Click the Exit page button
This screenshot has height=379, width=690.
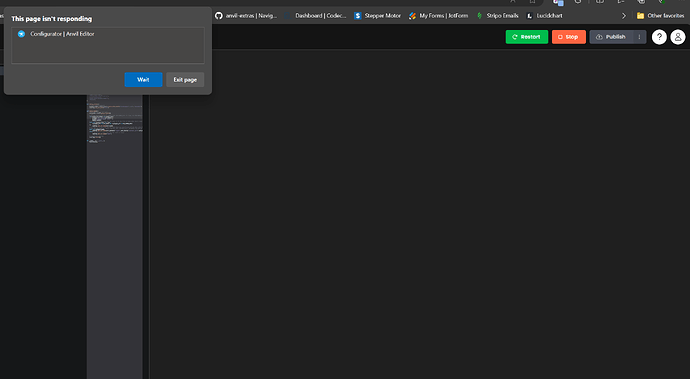click(185, 80)
